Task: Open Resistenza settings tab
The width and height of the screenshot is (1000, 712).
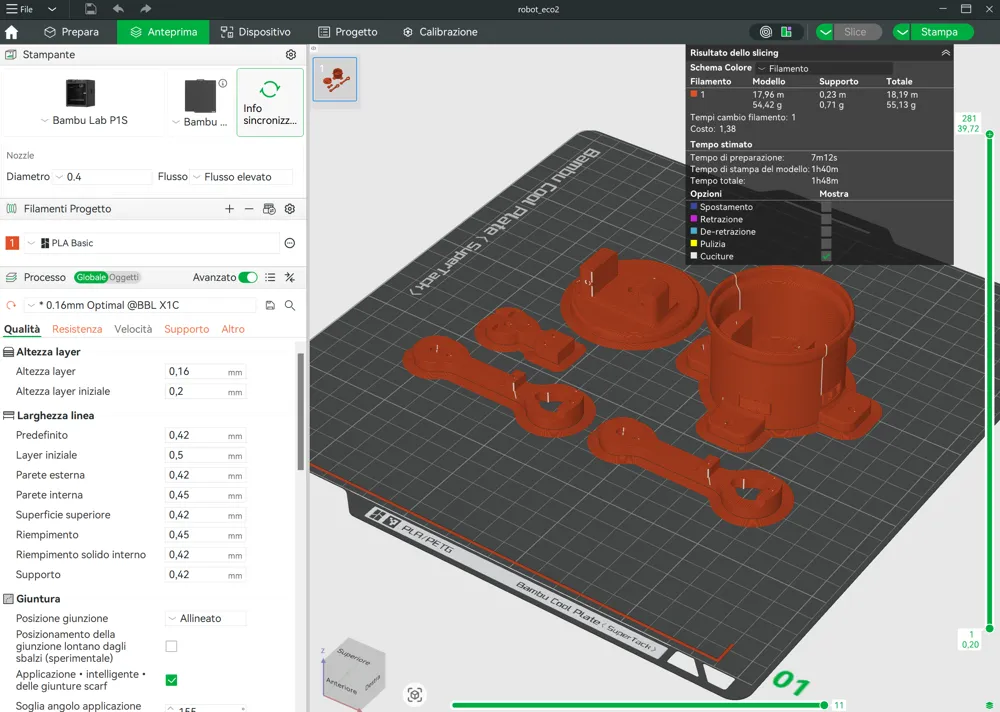Action: click(x=77, y=329)
